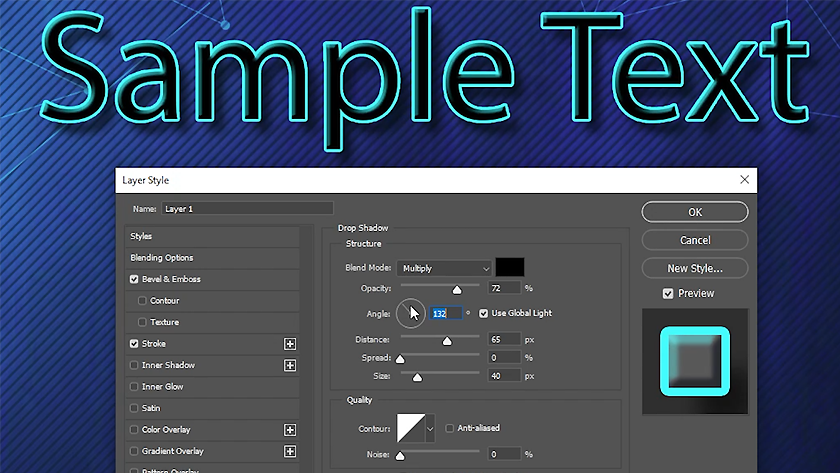Screen dimensions: 840x473
Task: Enable the Anti-aliased option
Action: (x=450, y=428)
